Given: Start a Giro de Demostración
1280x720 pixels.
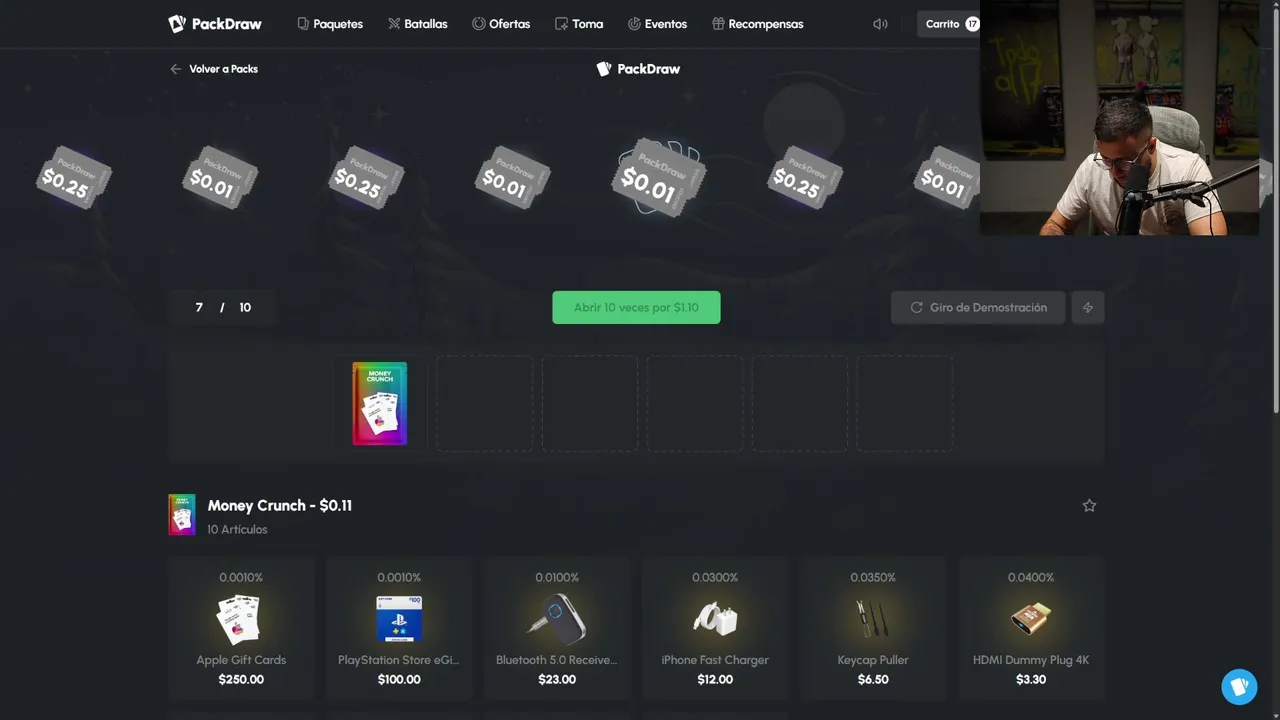Looking at the screenshot, I should pyautogui.click(x=978, y=307).
